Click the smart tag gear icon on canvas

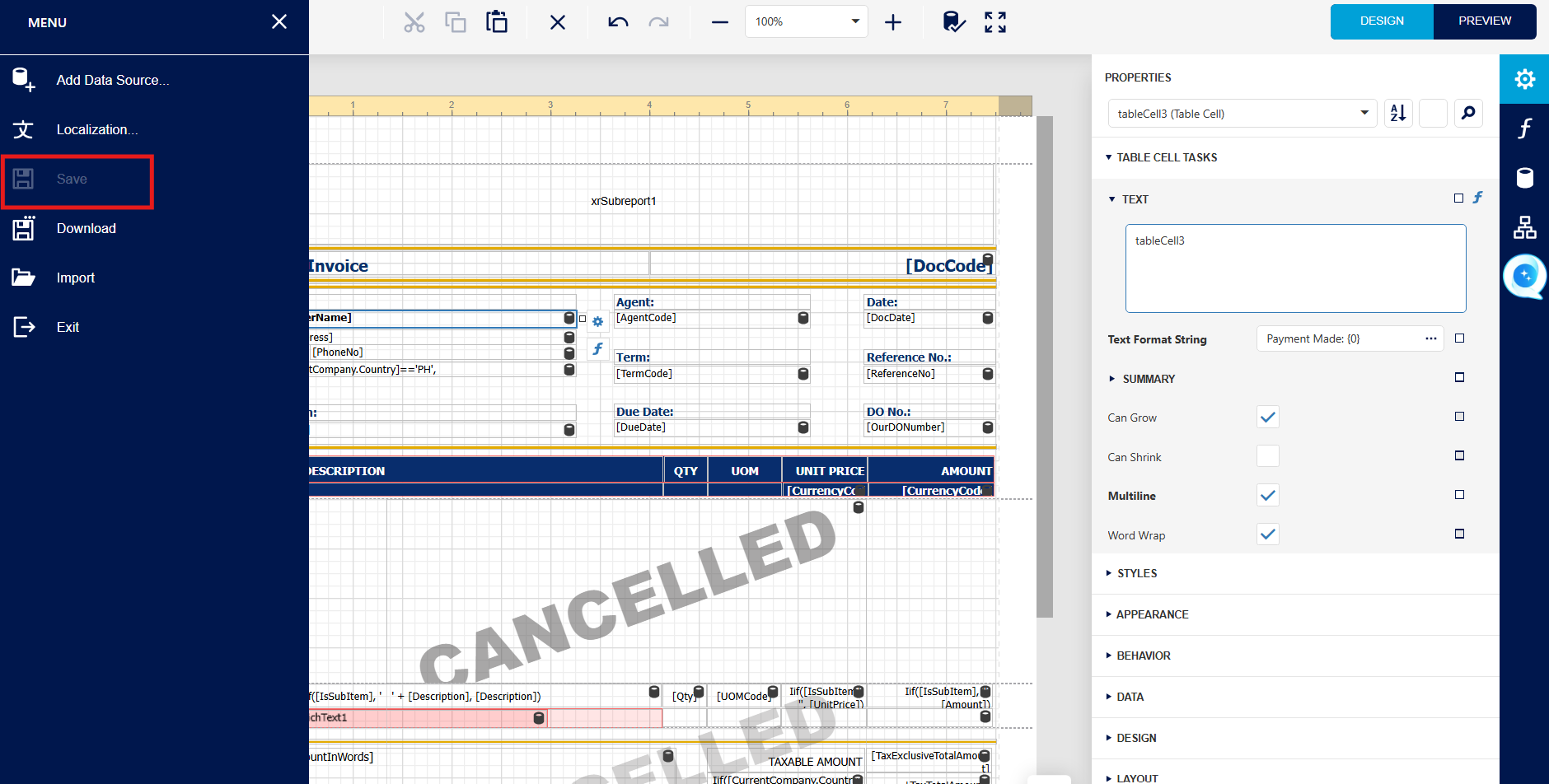(598, 321)
